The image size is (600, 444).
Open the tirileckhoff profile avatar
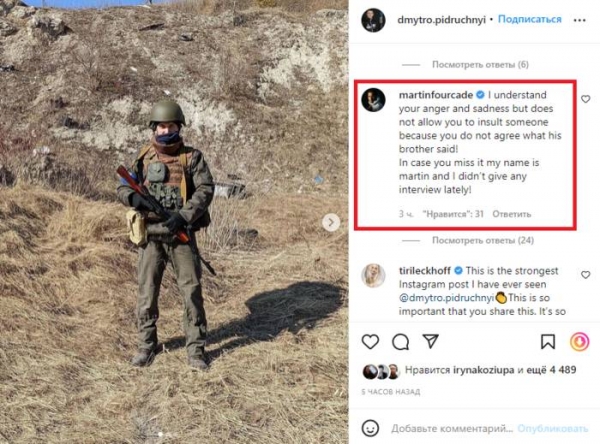[x=372, y=276]
